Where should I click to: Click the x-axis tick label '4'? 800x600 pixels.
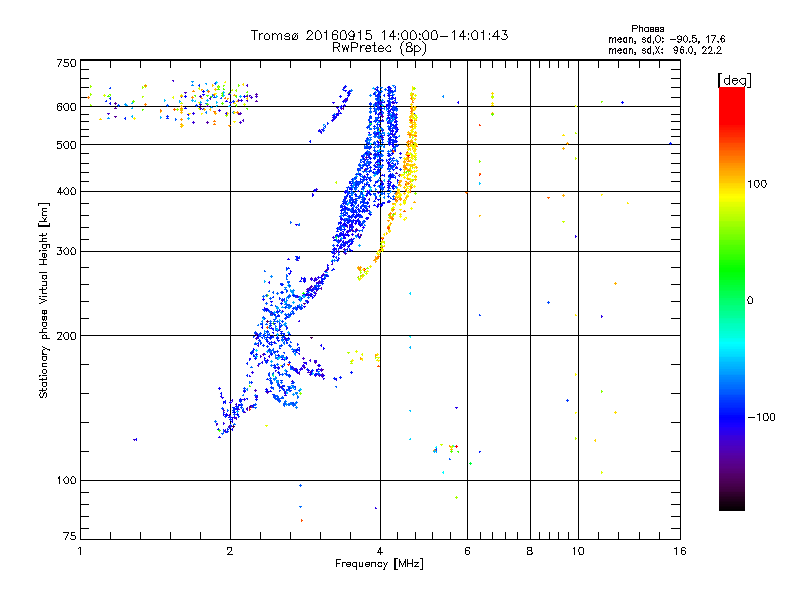380,551
